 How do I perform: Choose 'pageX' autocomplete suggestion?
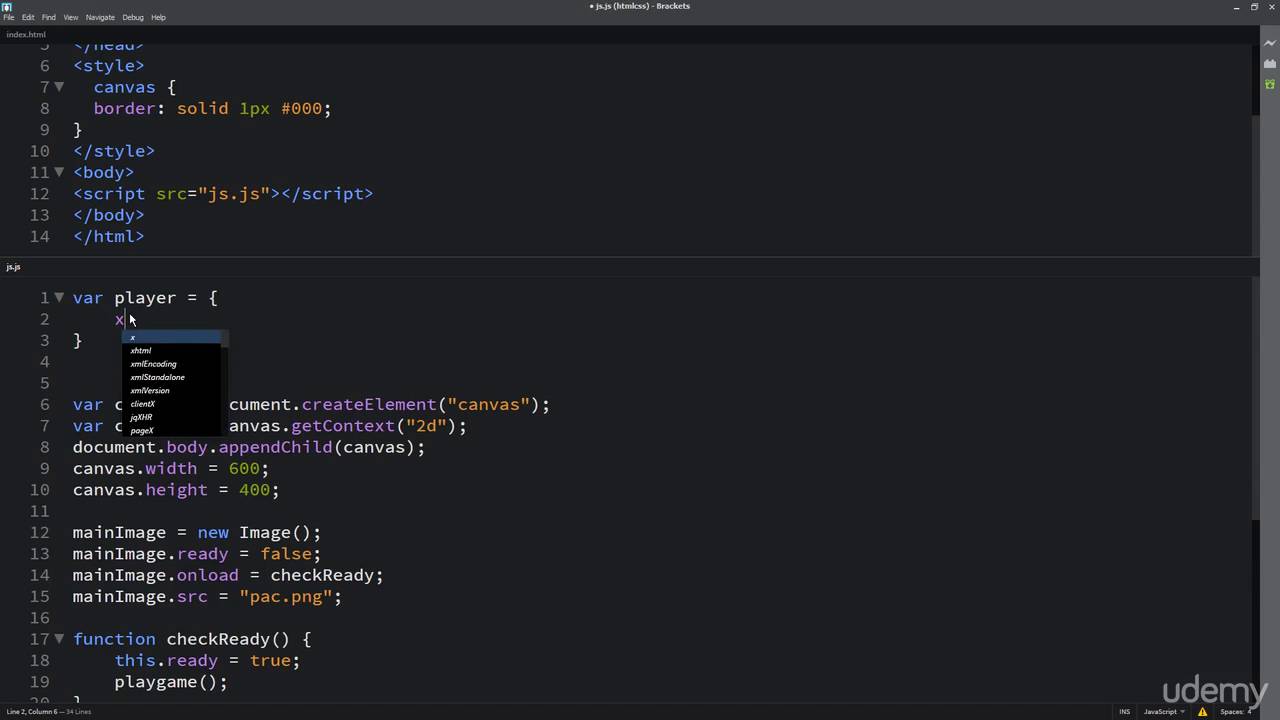[171, 430]
